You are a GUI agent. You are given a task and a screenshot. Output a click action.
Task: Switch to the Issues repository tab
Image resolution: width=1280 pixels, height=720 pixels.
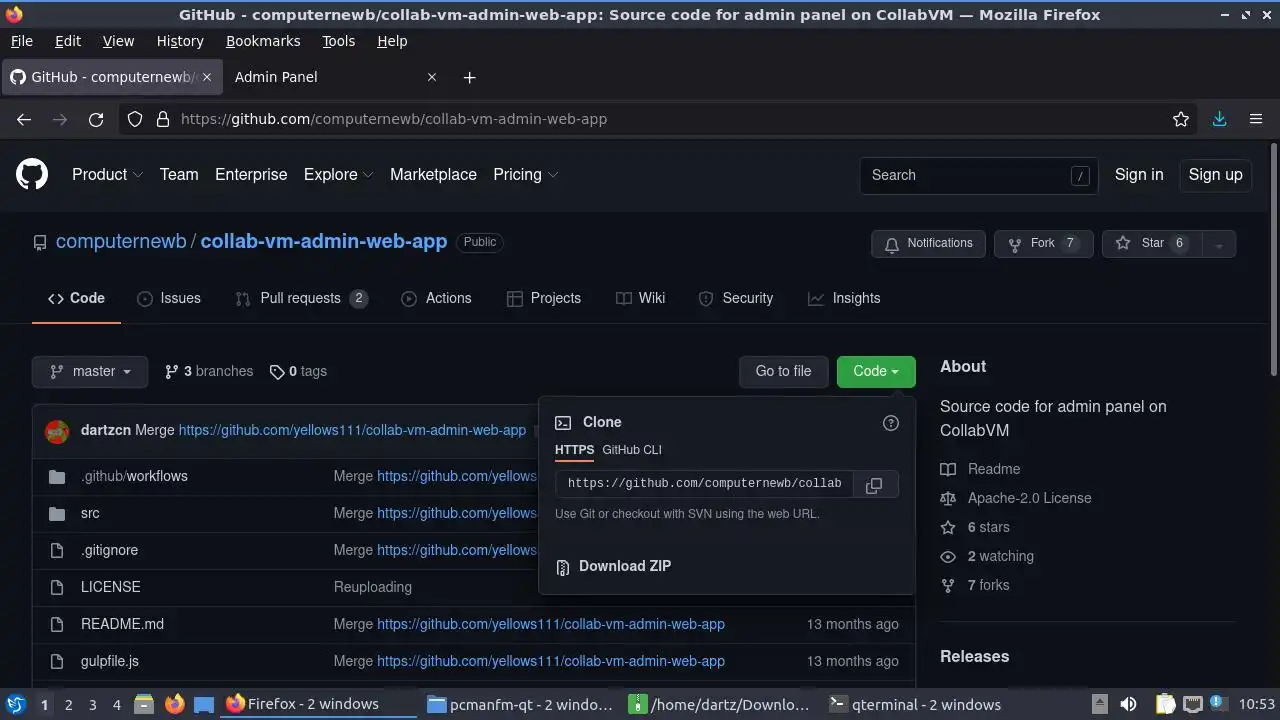(x=169, y=299)
